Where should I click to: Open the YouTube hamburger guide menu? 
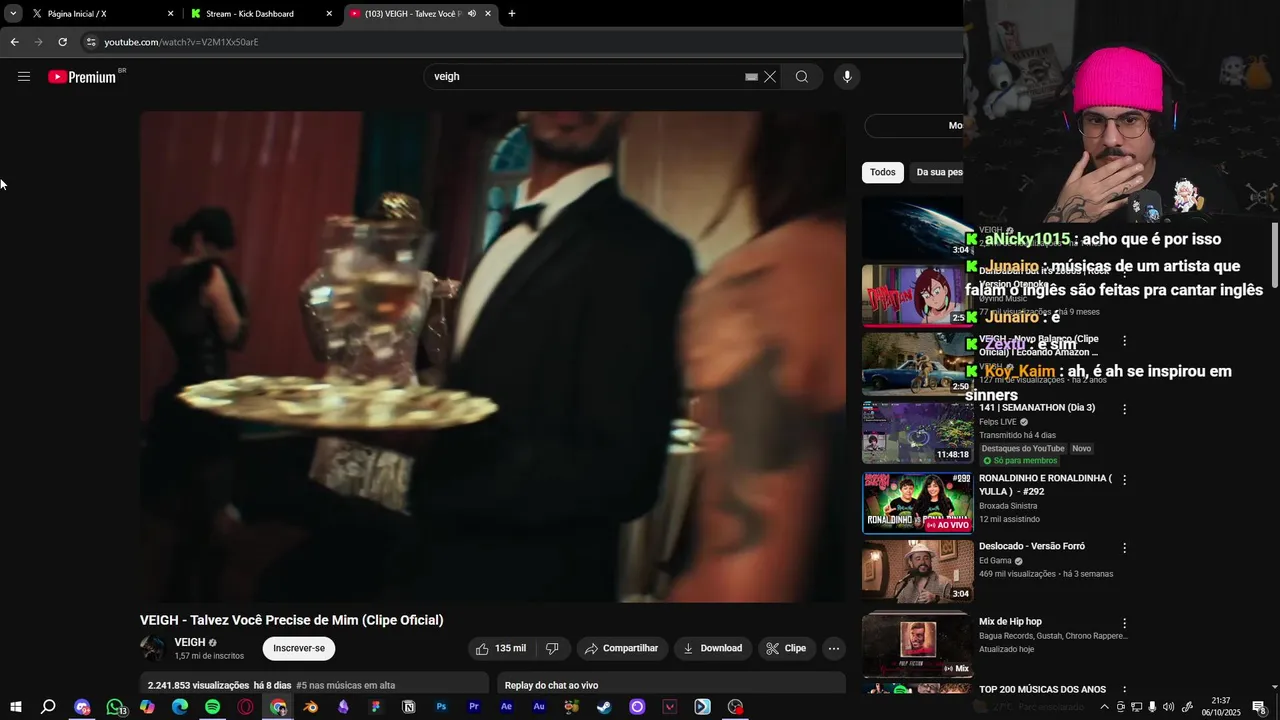tap(24, 77)
